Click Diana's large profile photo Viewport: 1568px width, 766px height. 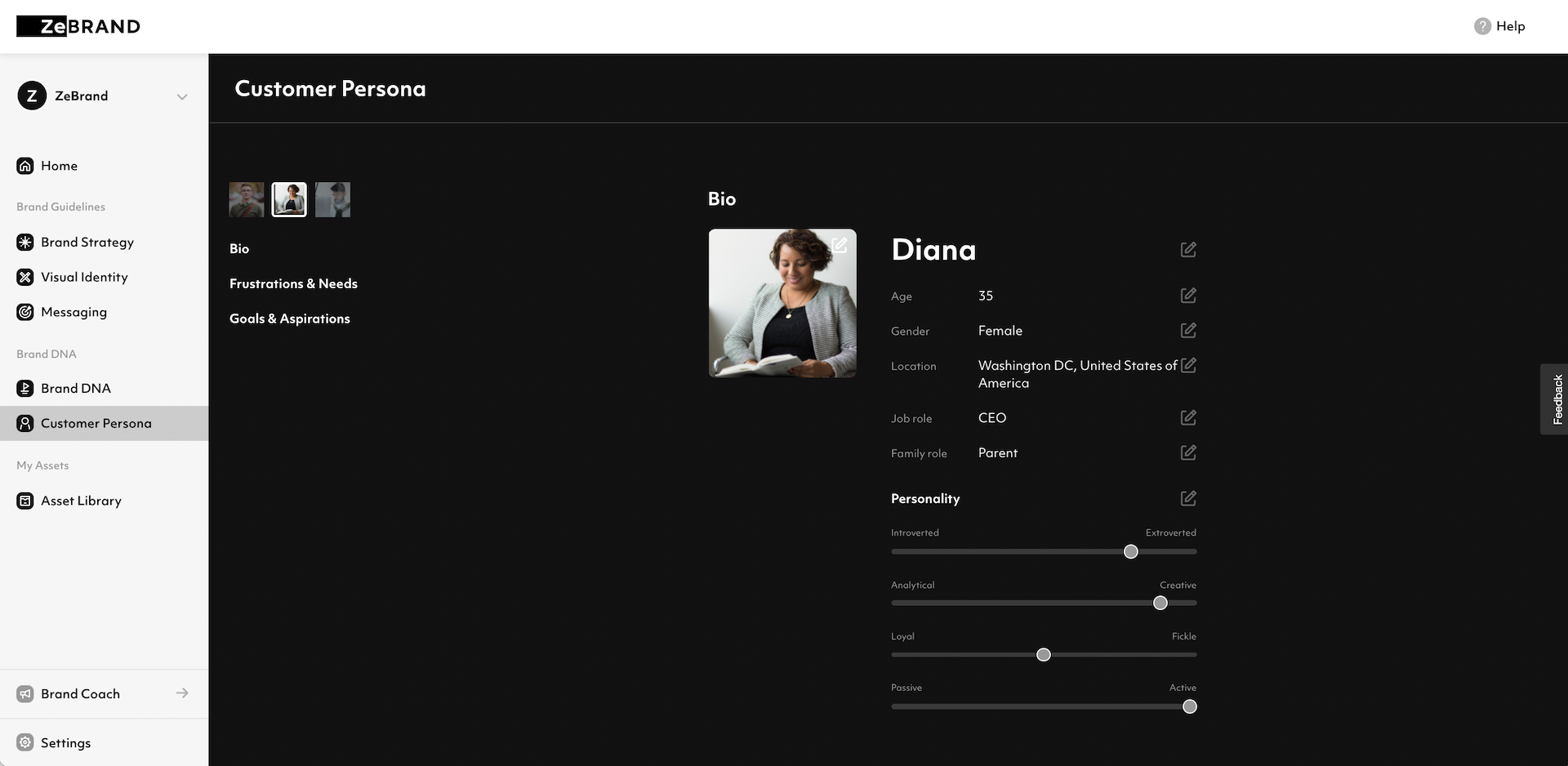click(x=782, y=303)
